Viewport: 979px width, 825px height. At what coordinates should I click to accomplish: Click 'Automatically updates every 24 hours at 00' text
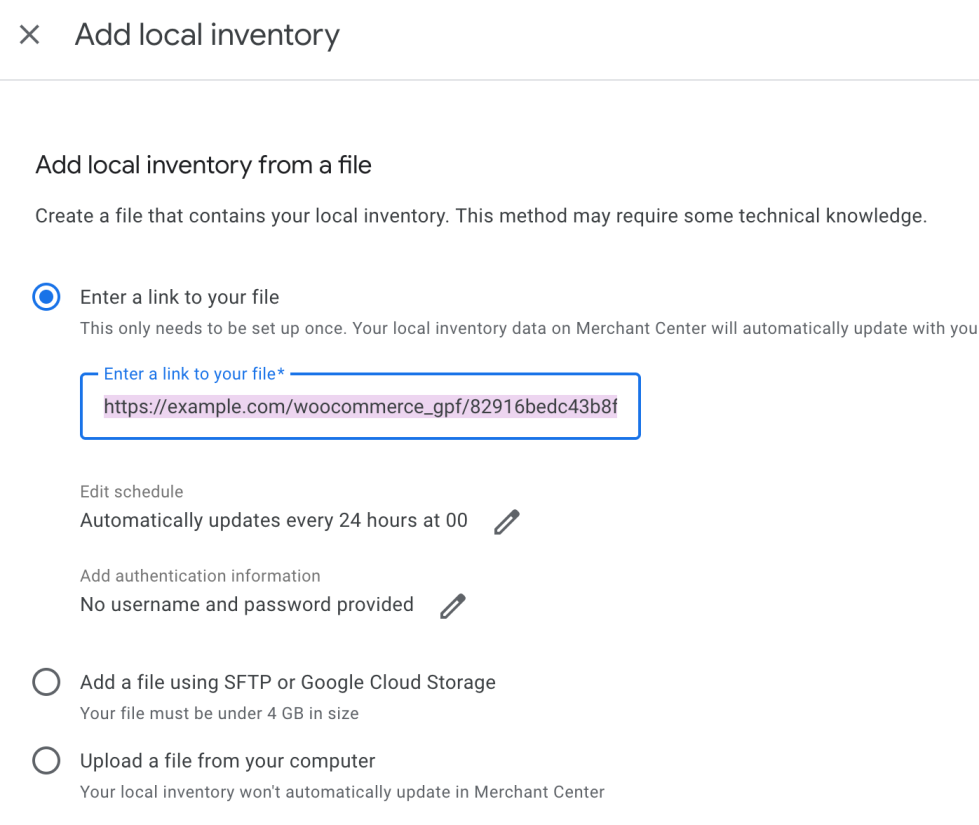pos(274,520)
